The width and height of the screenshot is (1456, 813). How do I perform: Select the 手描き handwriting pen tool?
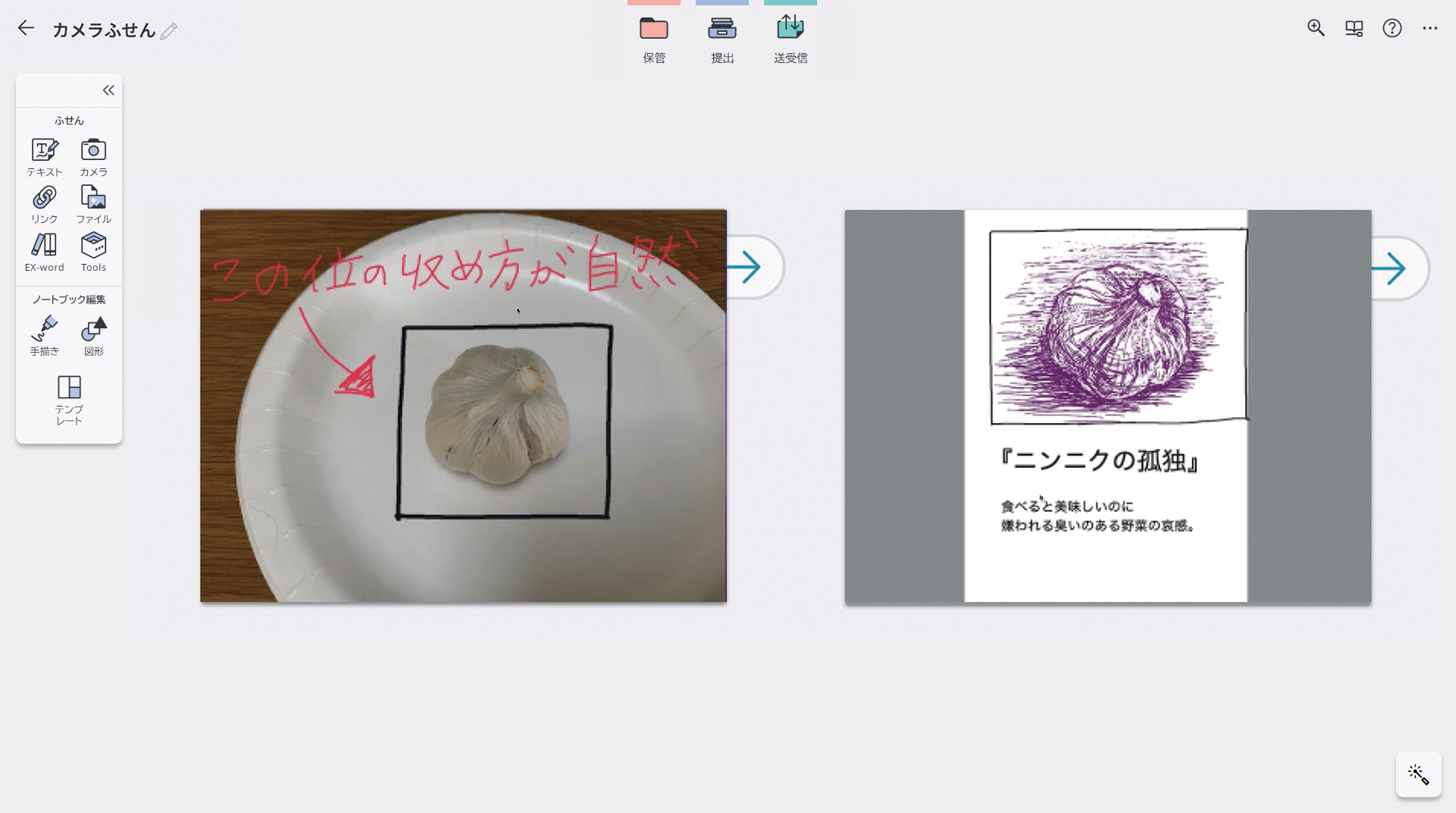(x=44, y=335)
